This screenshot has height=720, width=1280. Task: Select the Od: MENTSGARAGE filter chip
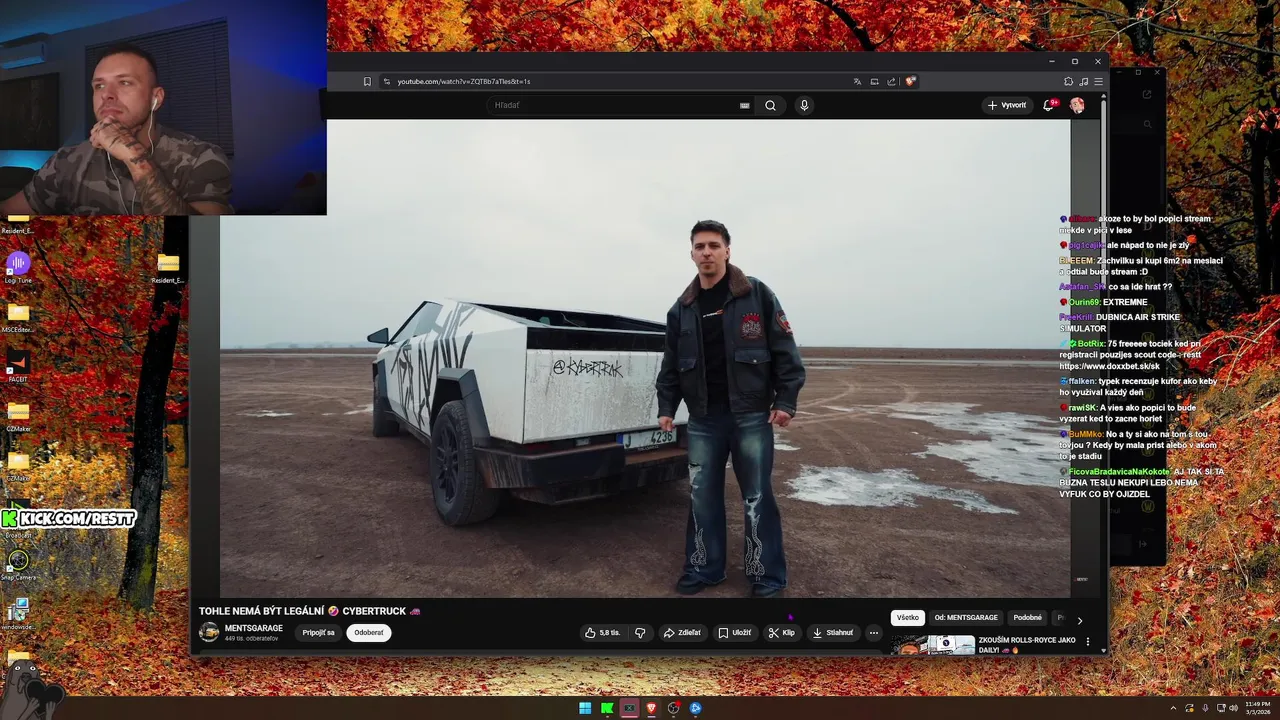(x=966, y=618)
